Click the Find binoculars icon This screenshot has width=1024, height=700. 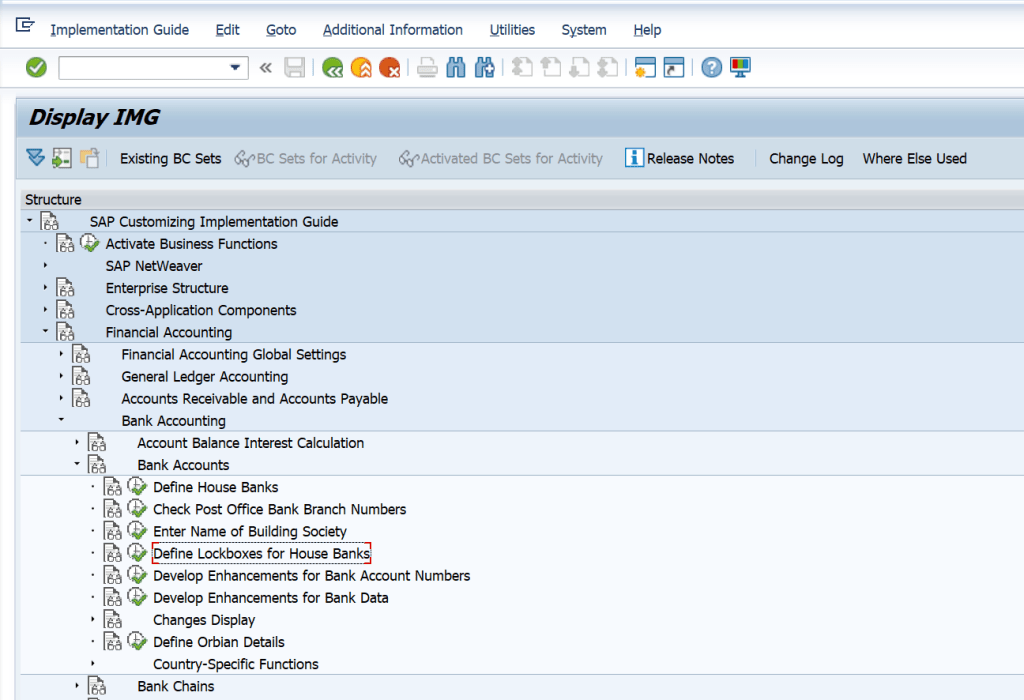click(x=456, y=67)
